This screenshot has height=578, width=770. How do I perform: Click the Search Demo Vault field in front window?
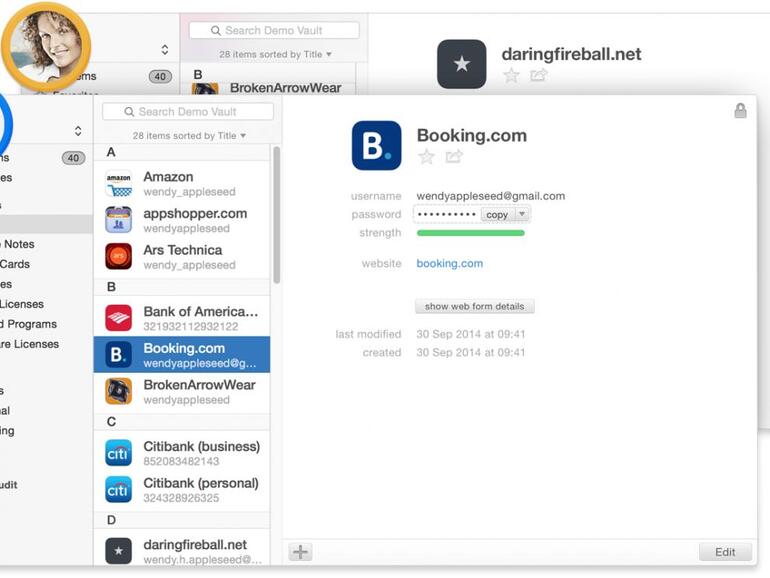pyautogui.click(x=188, y=111)
